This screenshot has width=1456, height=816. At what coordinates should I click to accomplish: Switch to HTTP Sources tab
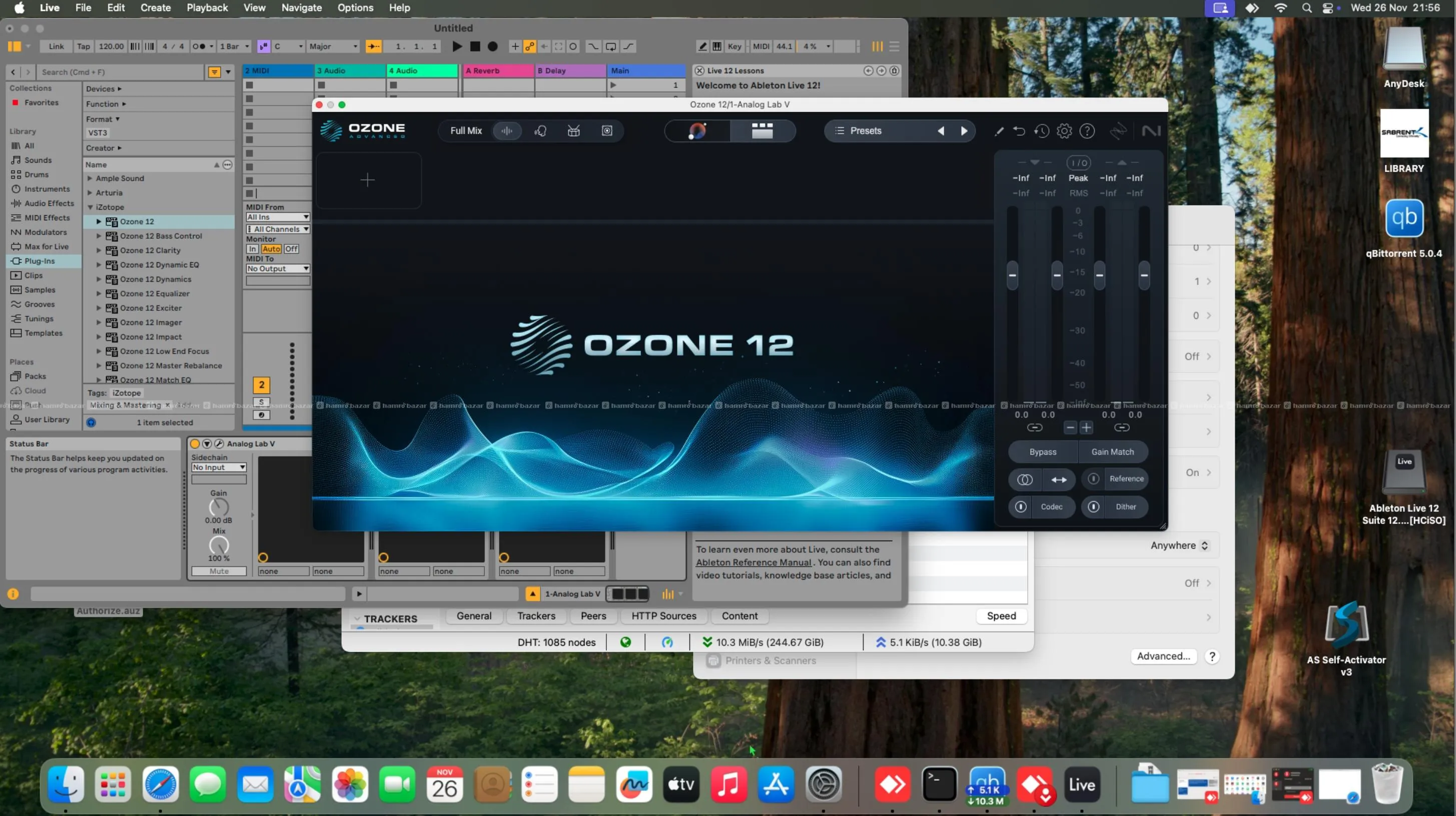[663, 616]
